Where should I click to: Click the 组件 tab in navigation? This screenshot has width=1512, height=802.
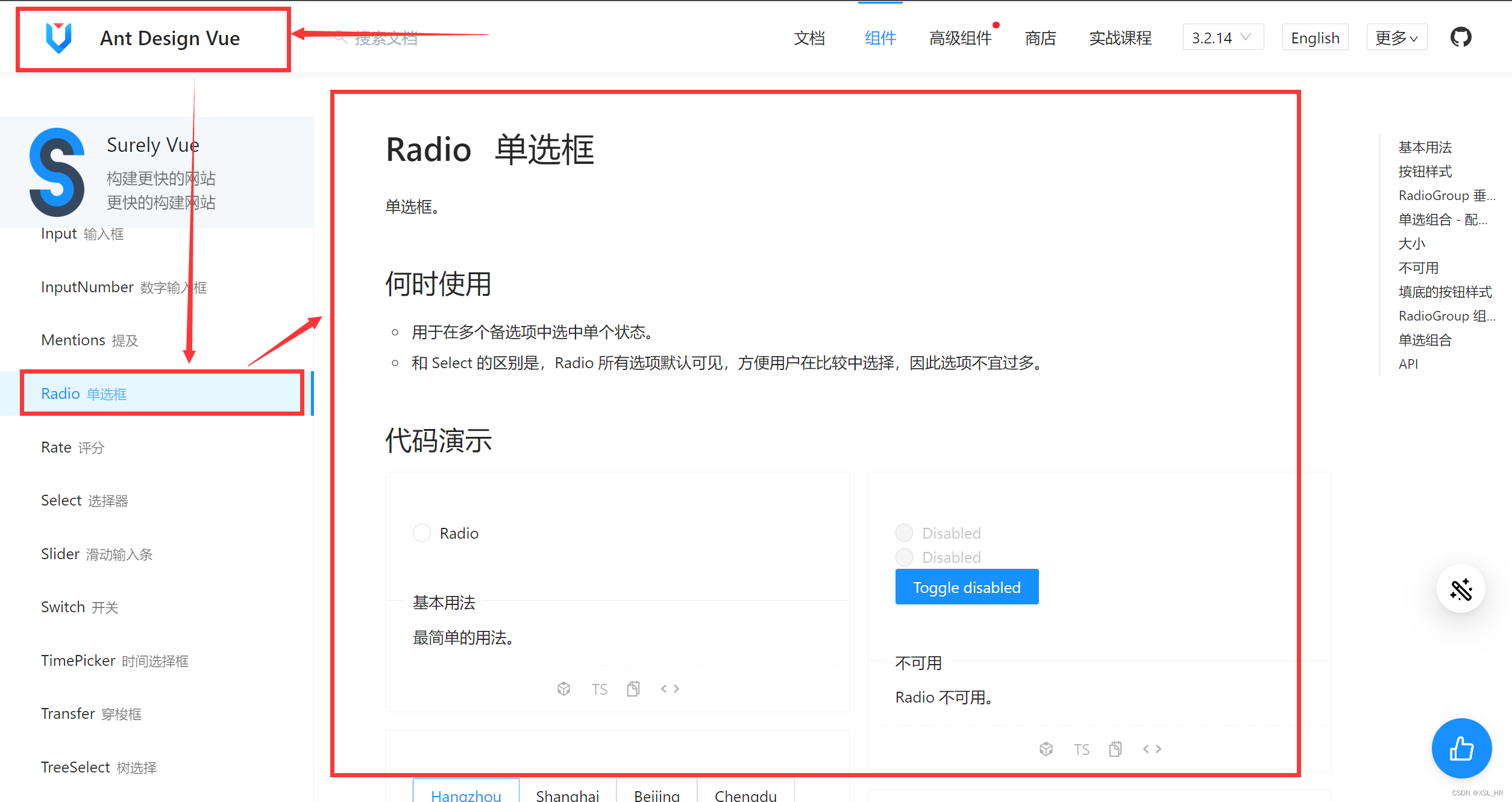pos(878,38)
